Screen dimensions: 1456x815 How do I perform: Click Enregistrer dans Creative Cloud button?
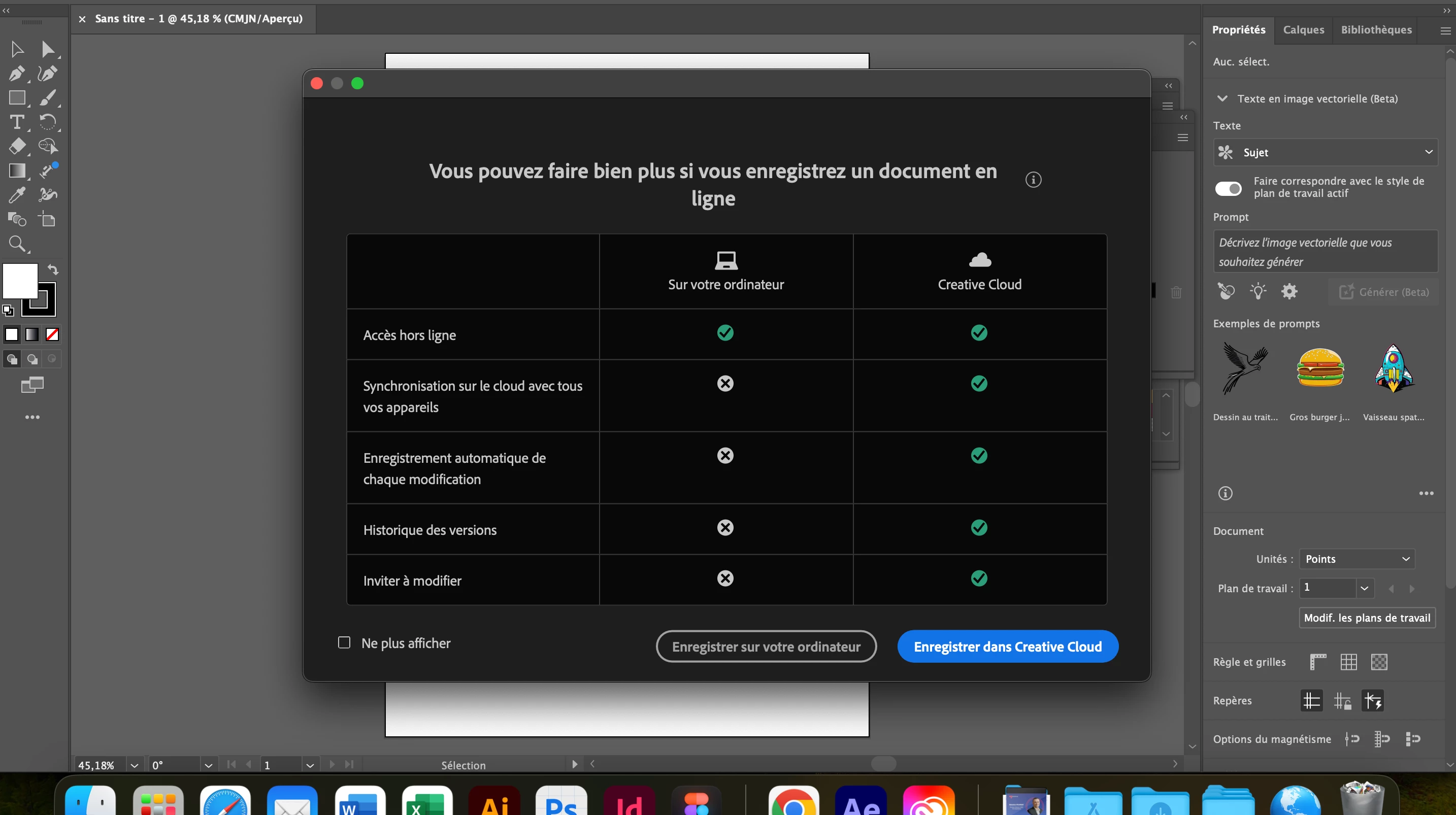coord(1007,647)
